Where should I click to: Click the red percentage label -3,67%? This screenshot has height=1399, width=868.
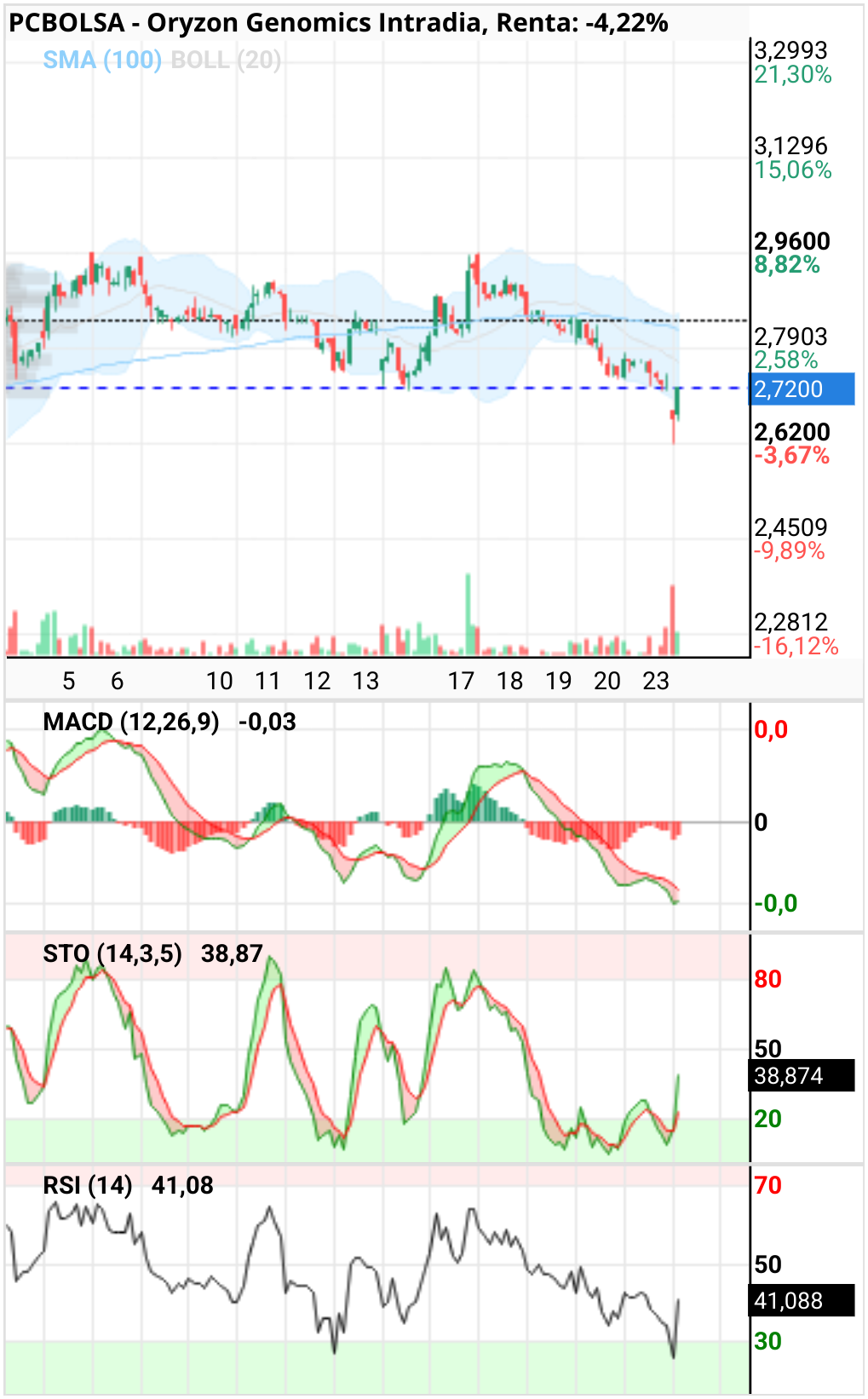(791, 456)
